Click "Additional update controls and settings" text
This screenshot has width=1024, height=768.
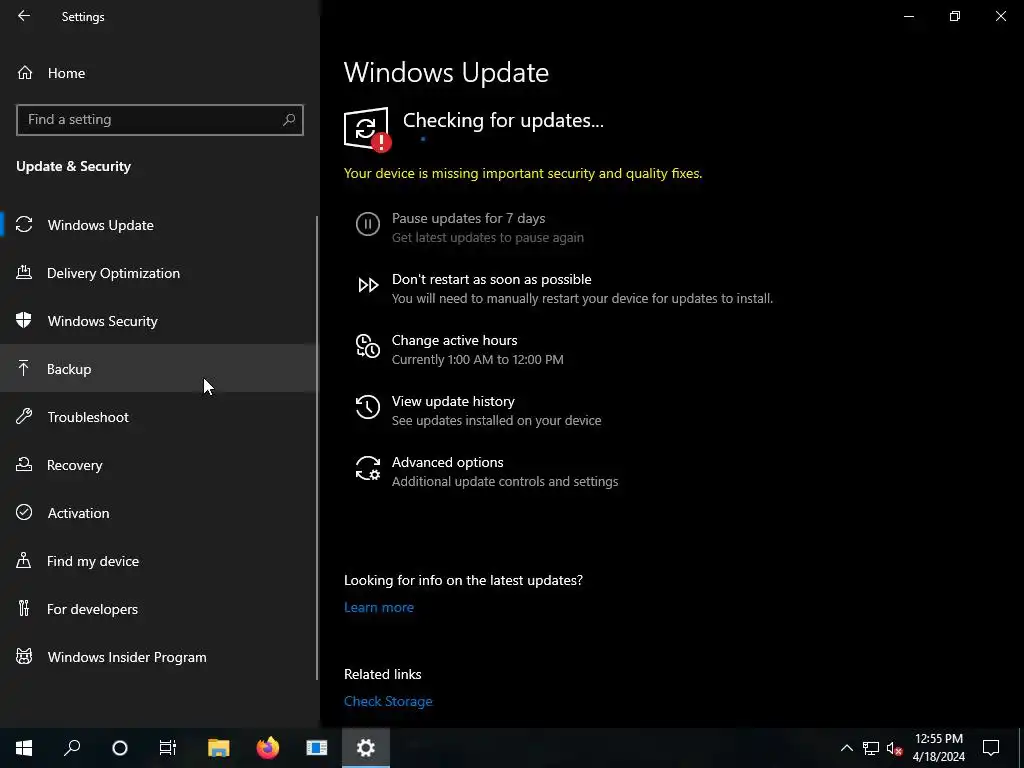505,481
